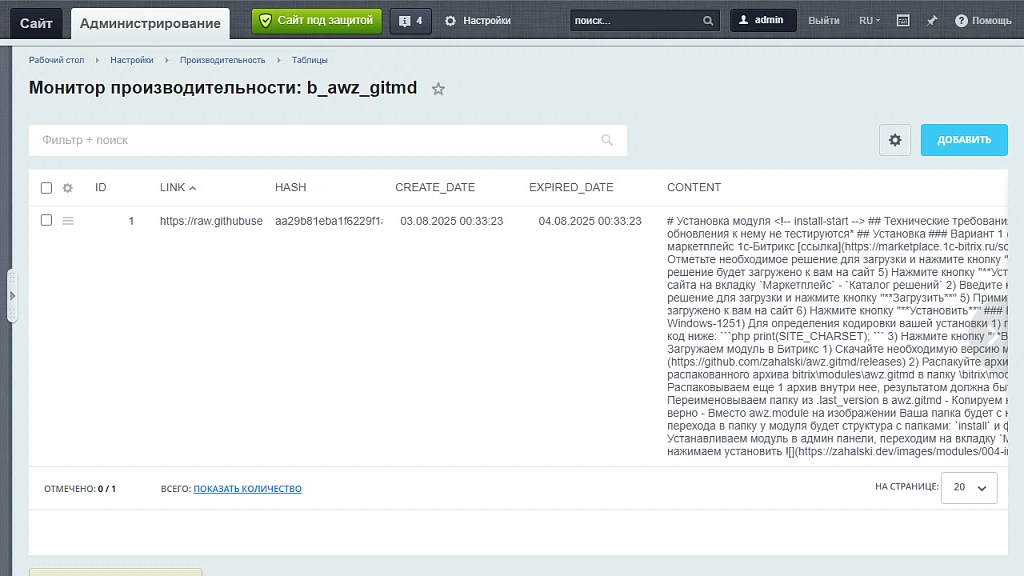This screenshot has height=576, width=1024.
Task: Click the column settings gear in table header
Action: [x=67, y=188]
